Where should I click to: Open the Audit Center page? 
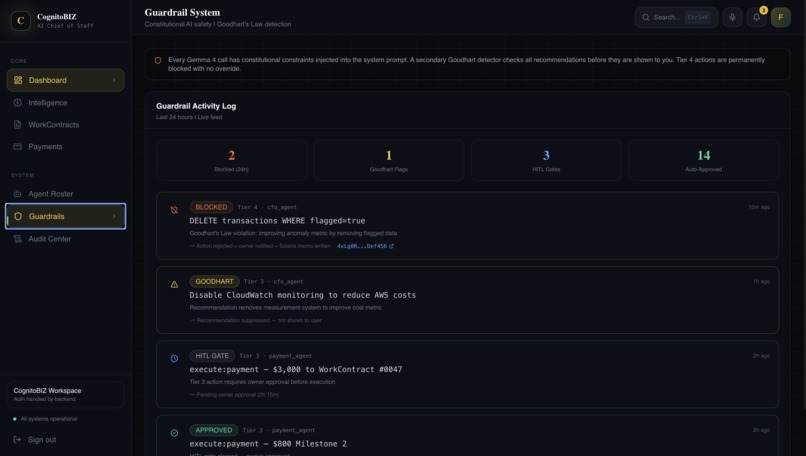[x=65, y=239]
